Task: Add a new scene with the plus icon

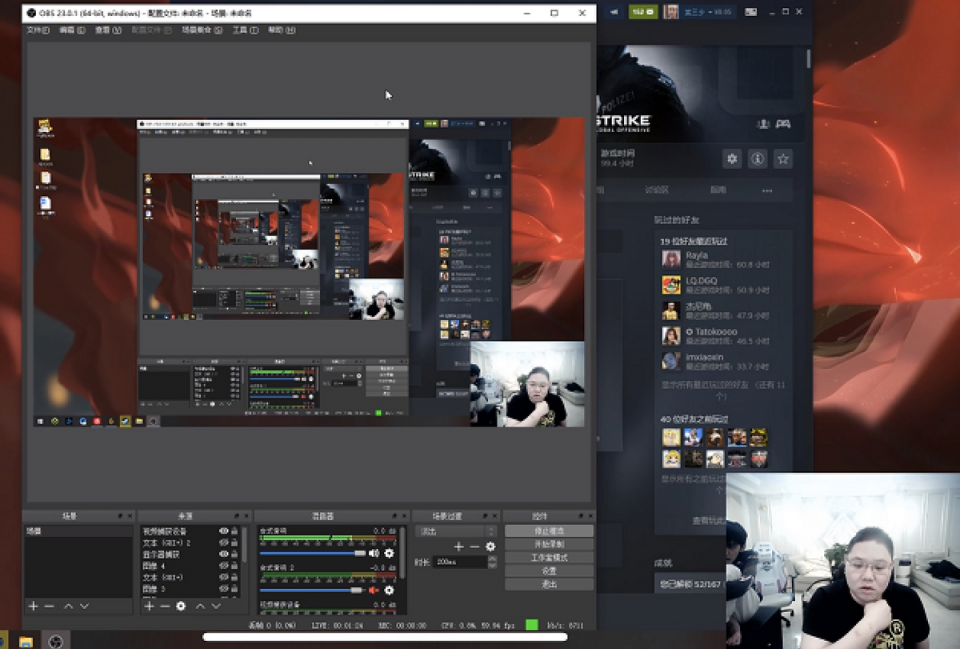Action: 33,606
